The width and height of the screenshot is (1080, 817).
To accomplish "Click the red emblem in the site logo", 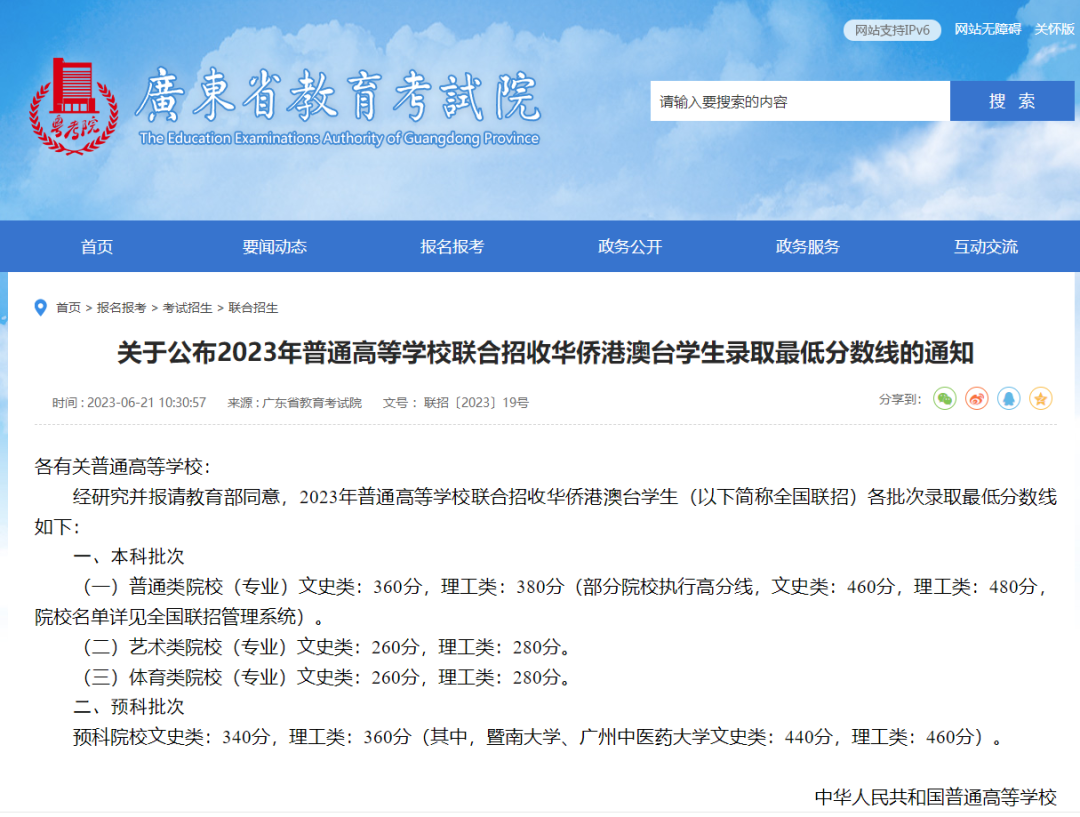I will coord(73,105).
